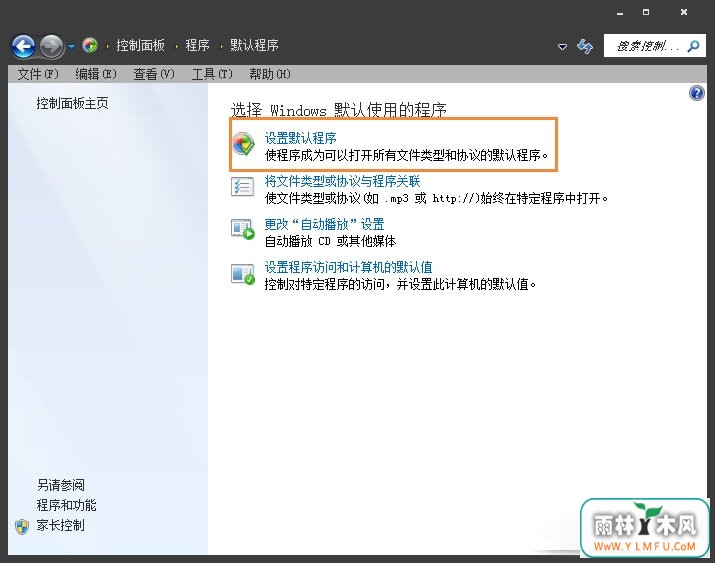Open the 工具(T) menu
The height and width of the screenshot is (563, 715).
click(x=212, y=74)
